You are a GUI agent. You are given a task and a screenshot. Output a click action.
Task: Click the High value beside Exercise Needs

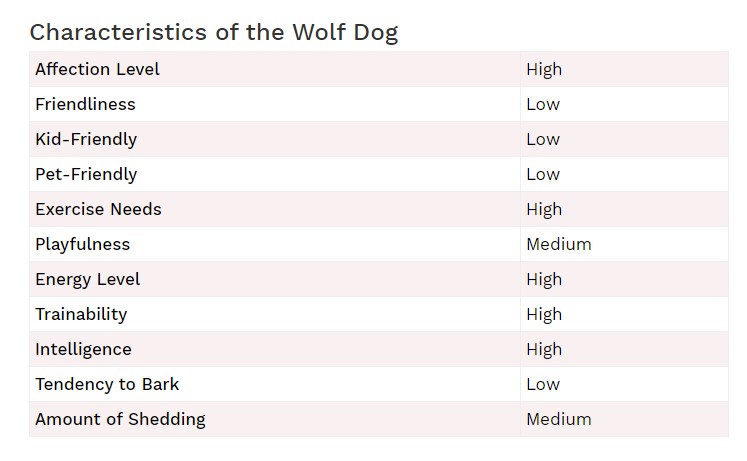point(544,210)
